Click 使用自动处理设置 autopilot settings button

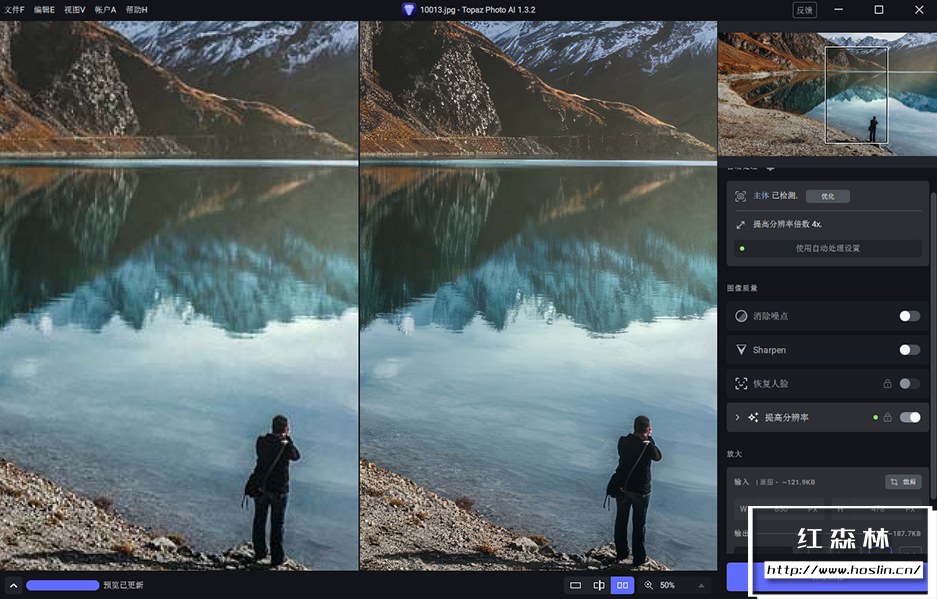[x=828, y=248]
